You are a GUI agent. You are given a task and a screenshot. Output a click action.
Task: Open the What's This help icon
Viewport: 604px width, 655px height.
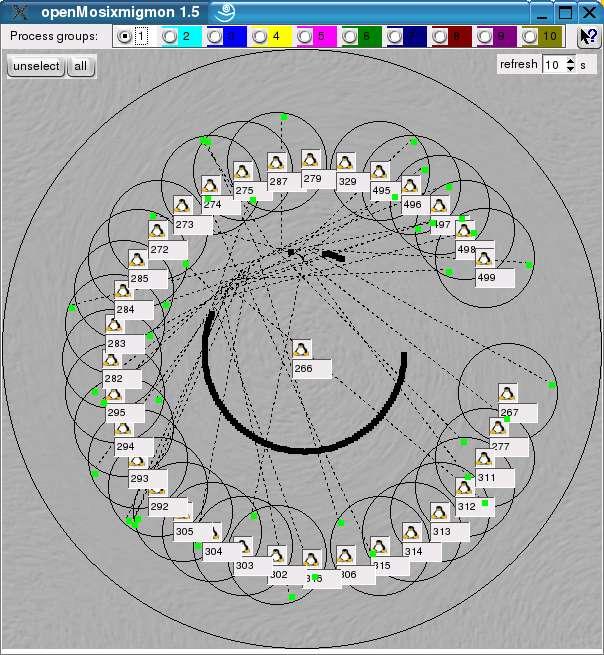(x=588, y=37)
